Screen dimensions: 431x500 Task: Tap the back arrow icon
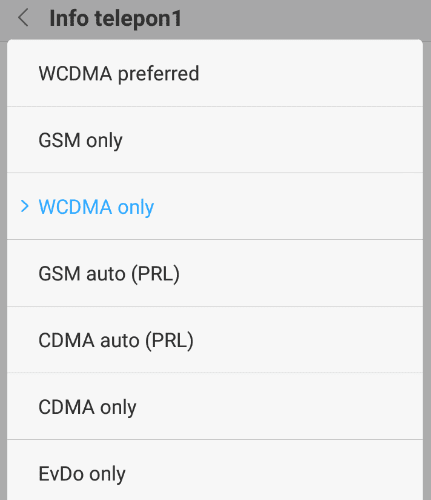(x=23, y=18)
